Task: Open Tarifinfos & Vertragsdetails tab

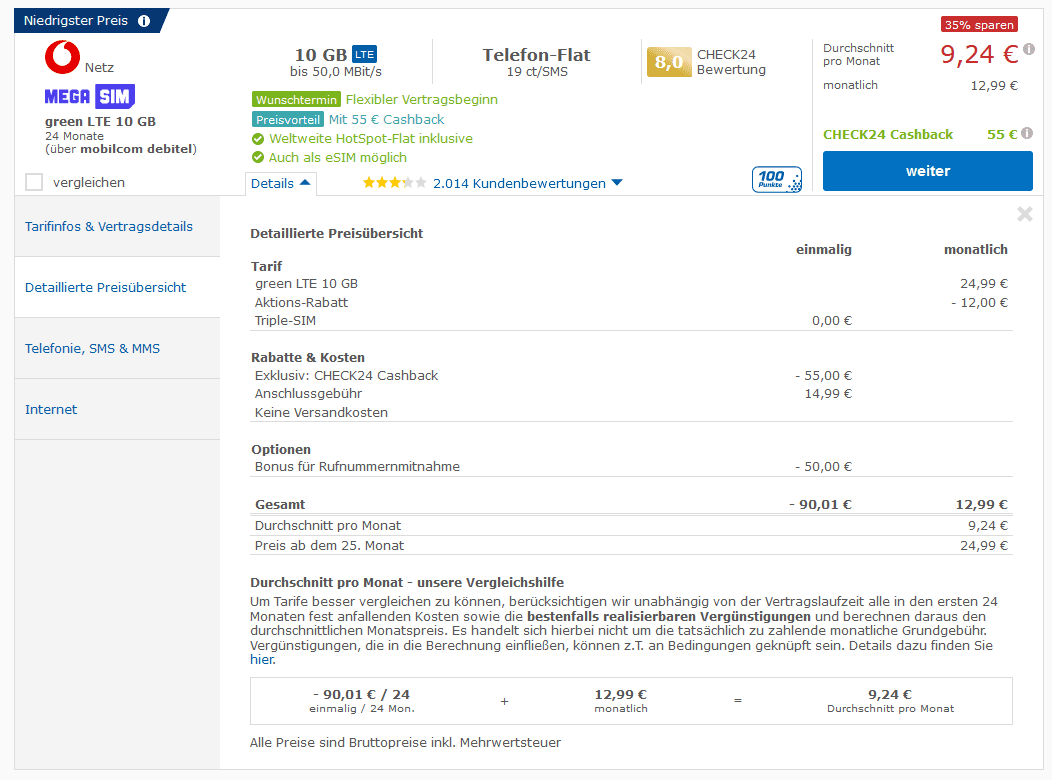Action: click(109, 226)
